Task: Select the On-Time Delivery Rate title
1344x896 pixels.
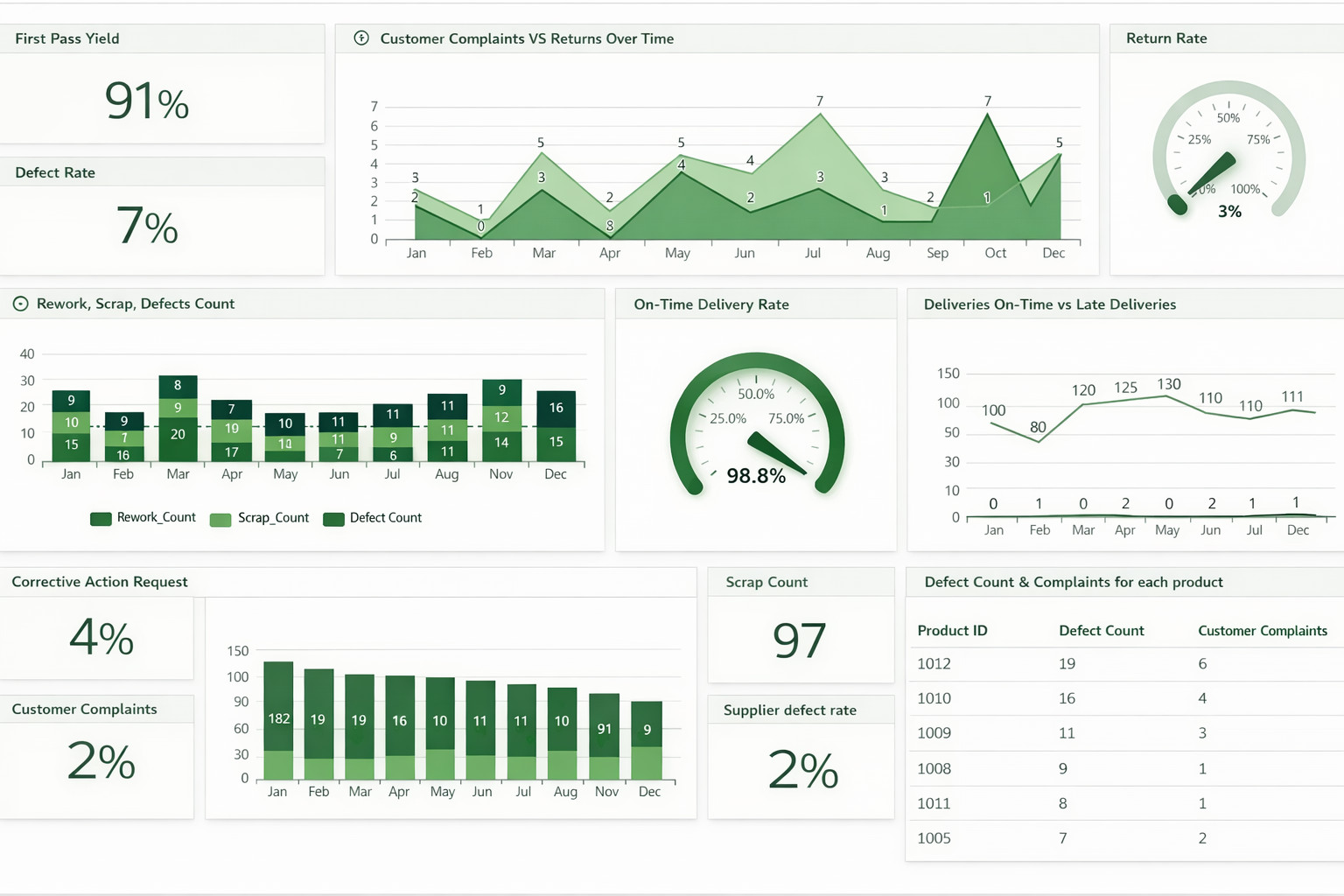Action: point(711,304)
